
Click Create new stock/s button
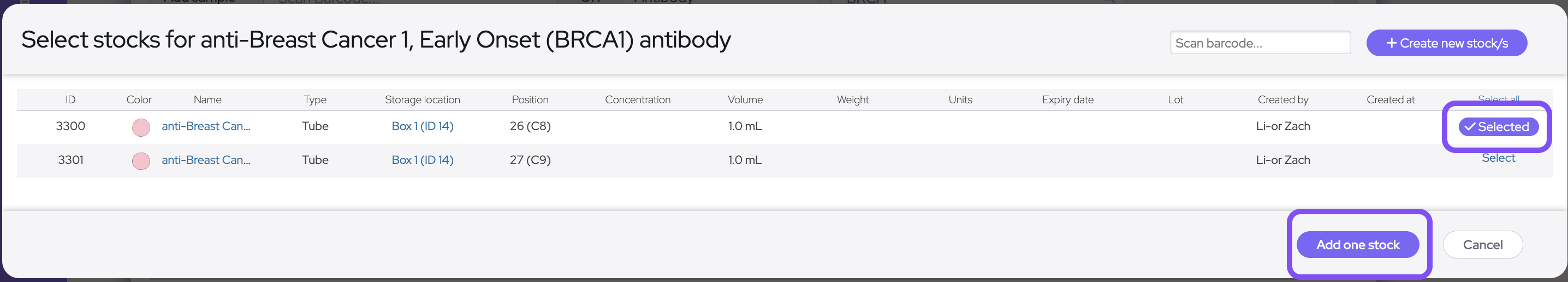[1446, 43]
